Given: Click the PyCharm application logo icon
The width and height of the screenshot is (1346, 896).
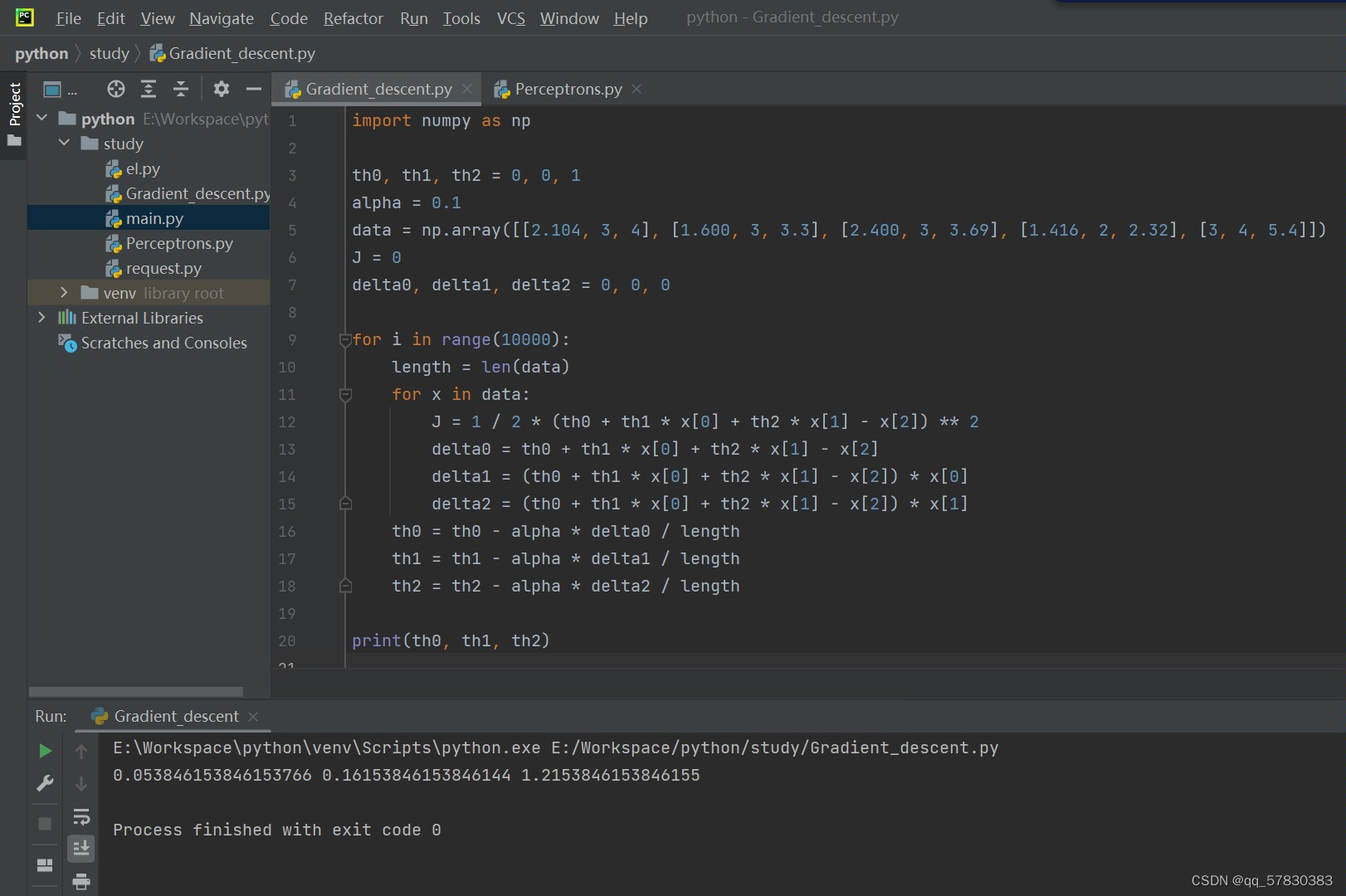Looking at the screenshot, I should tap(25, 17).
